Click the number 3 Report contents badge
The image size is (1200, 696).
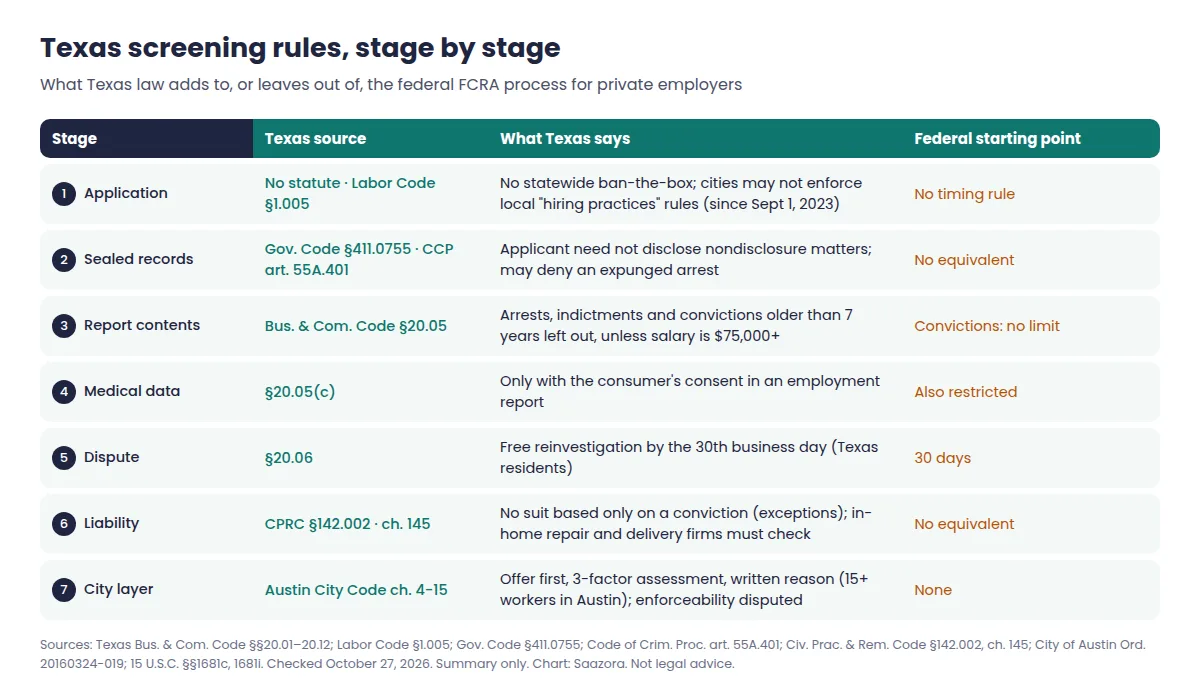[64, 326]
